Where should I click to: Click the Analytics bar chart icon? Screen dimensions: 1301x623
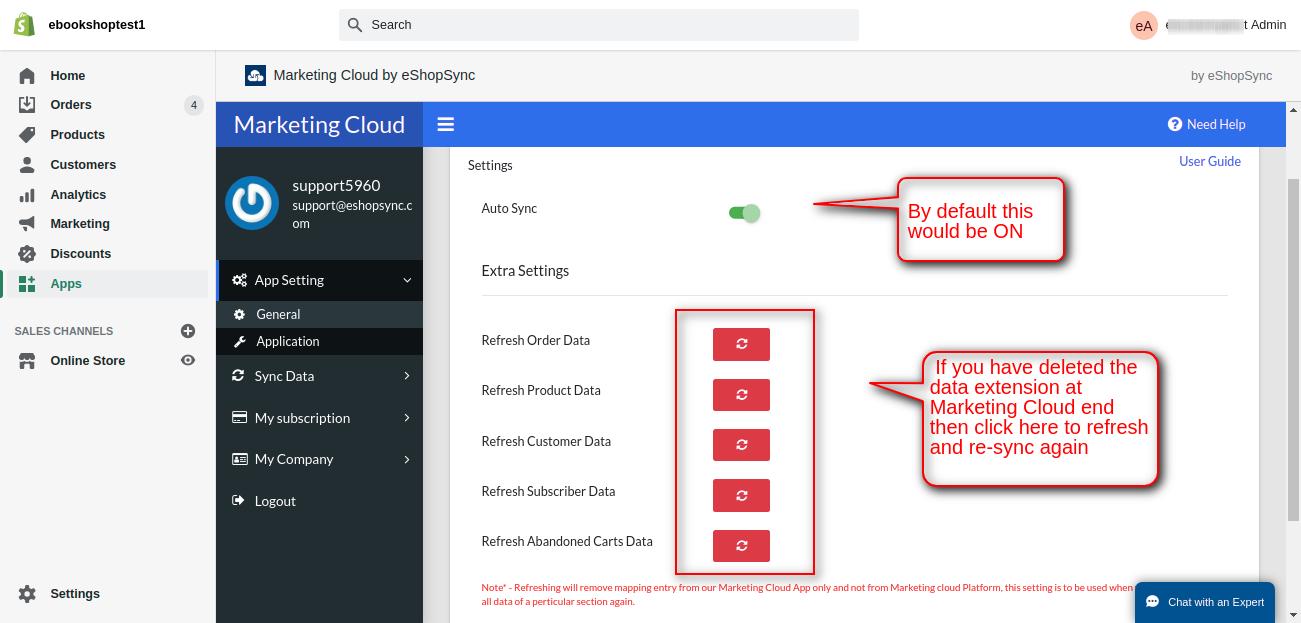27,195
